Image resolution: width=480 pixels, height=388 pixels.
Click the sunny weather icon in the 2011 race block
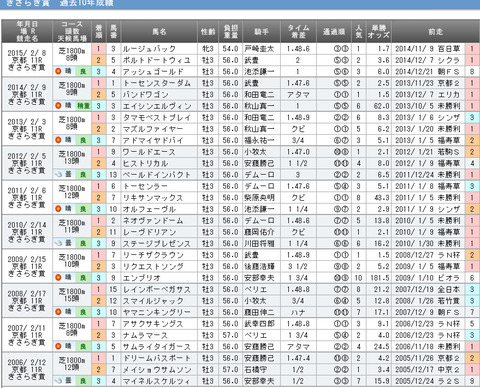point(58,209)
